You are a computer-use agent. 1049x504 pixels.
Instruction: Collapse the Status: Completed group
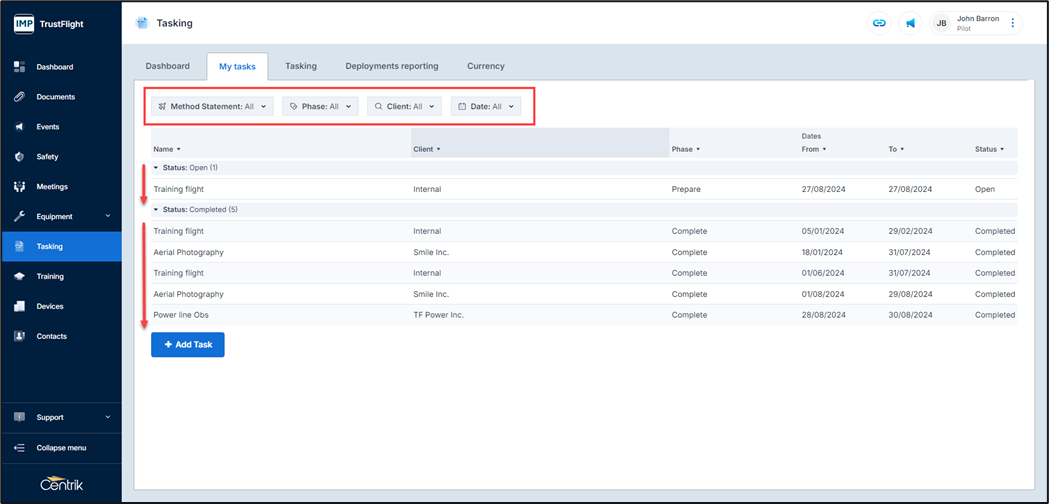156,210
